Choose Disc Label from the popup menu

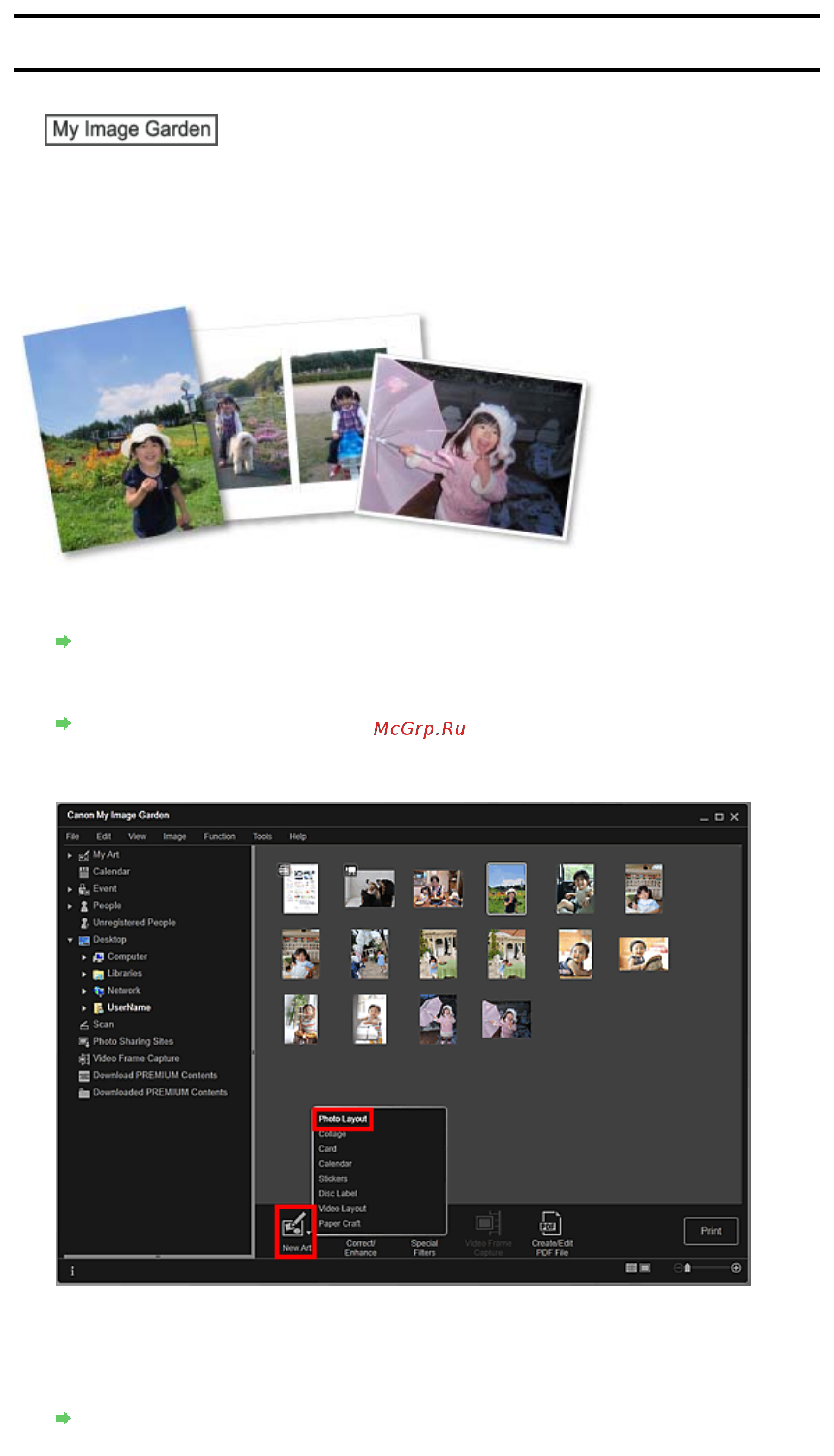pyautogui.click(x=337, y=1194)
